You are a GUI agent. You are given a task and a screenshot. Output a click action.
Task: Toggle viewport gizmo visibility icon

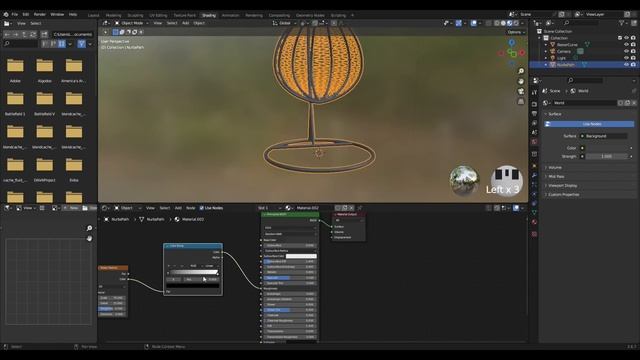click(459, 23)
